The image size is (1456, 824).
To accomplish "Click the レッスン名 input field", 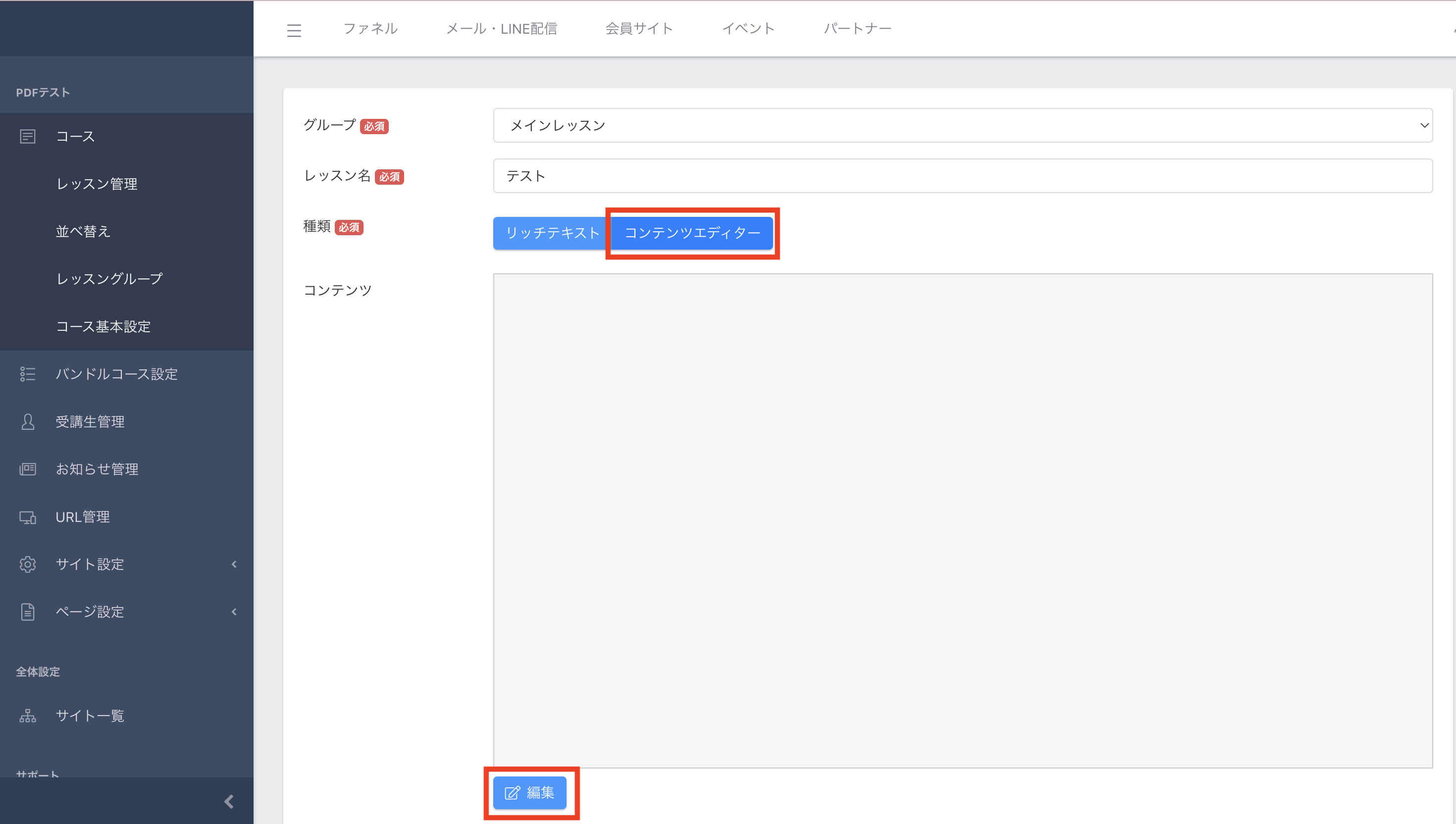I will [962, 176].
